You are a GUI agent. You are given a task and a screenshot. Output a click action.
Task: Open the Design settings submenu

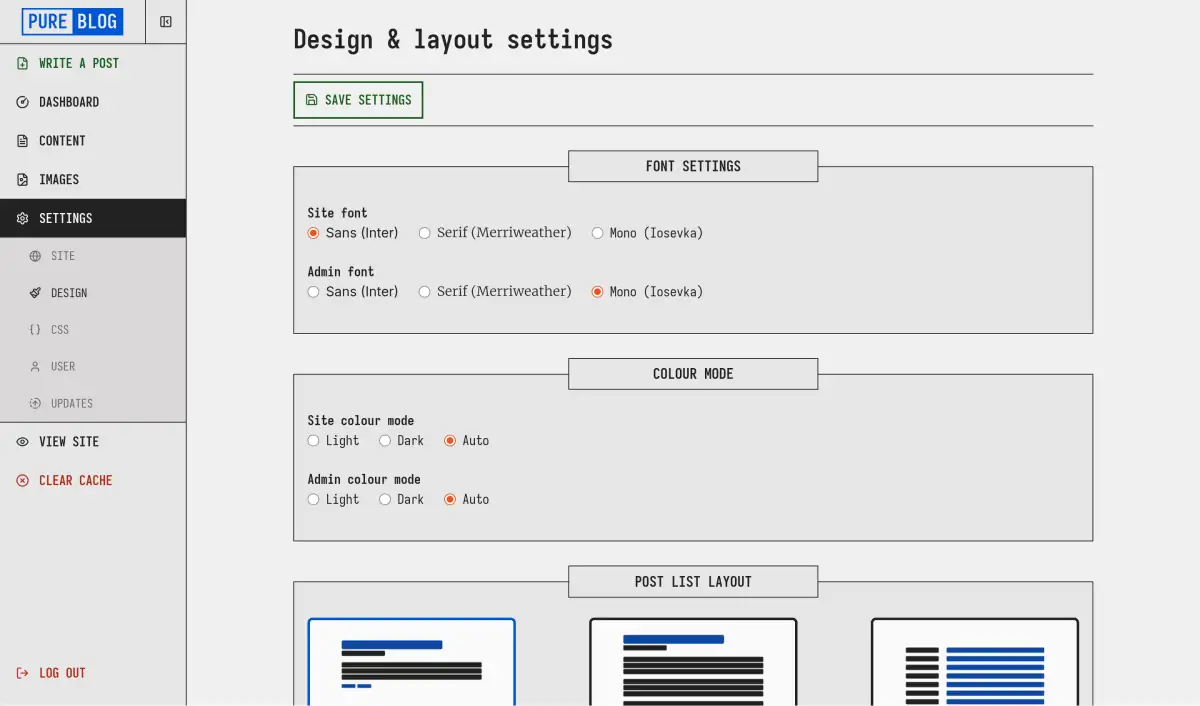[93, 293]
